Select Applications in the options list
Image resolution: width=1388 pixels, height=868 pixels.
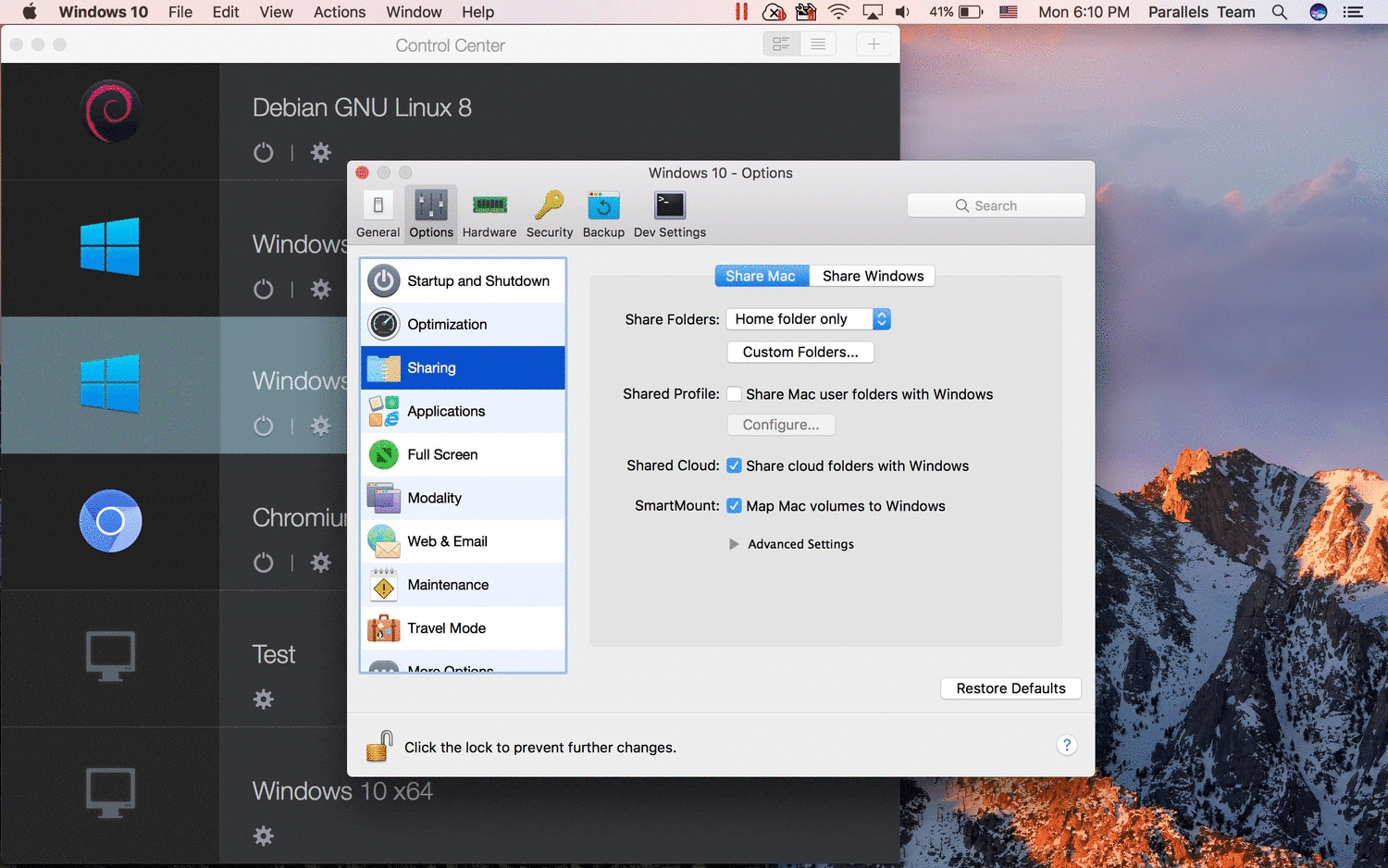(x=463, y=411)
